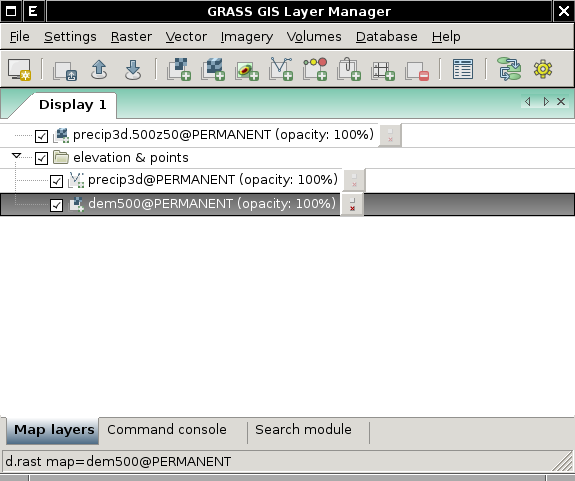This screenshot has width=575, height=481.
Task: Add an RGB or HIS map layer
Action: [247, 69]
